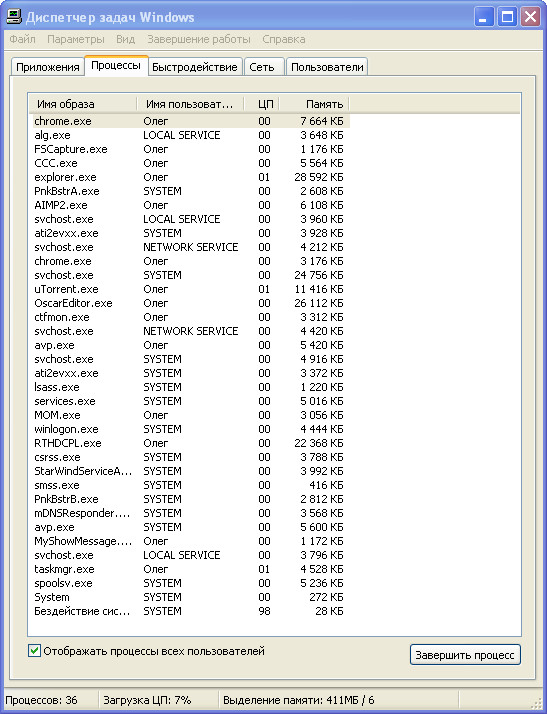The width and height of the screenshot is (547, 714).
Task: Sort by Имя образа column header
Action: click(x=82, y=104)
